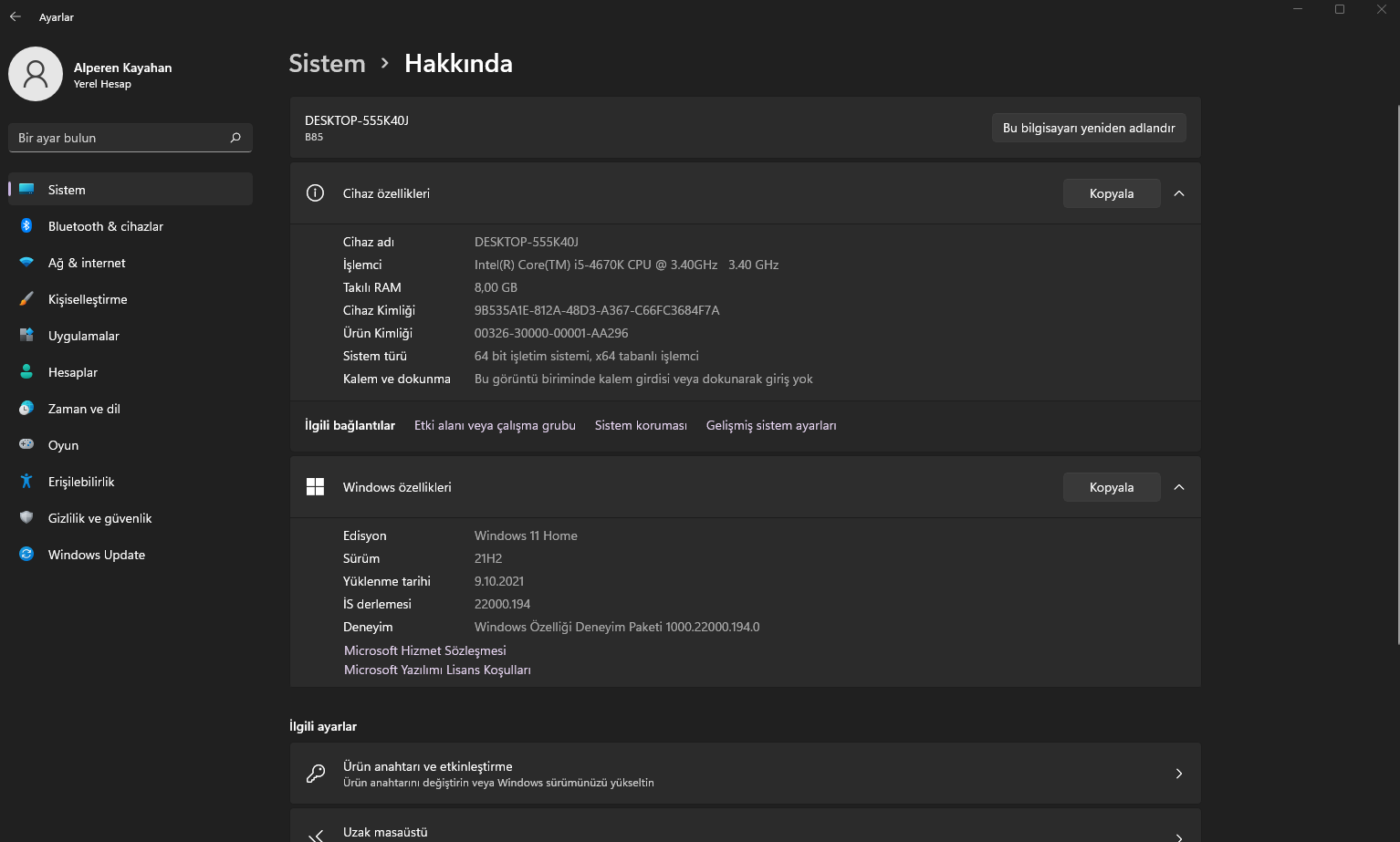
Task: Click Bu bilgisayarı yeniden adlandır button
Action: tap(1088, 128)
